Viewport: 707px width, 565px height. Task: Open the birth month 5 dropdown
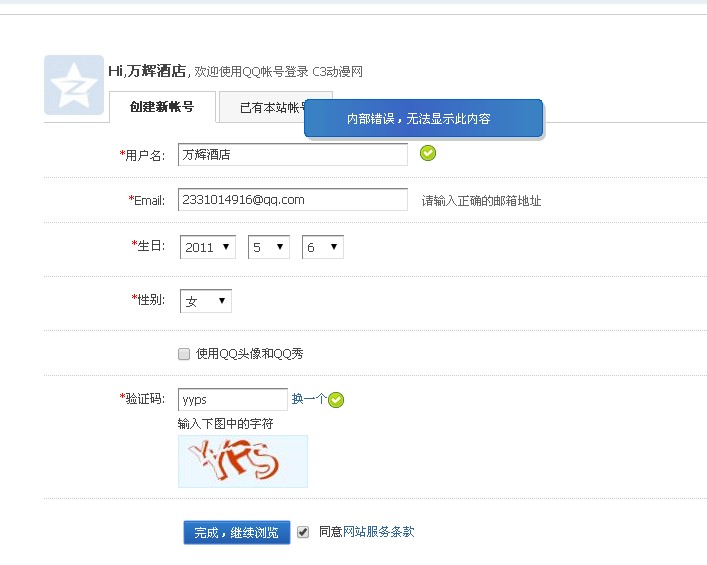coord(269,247)
